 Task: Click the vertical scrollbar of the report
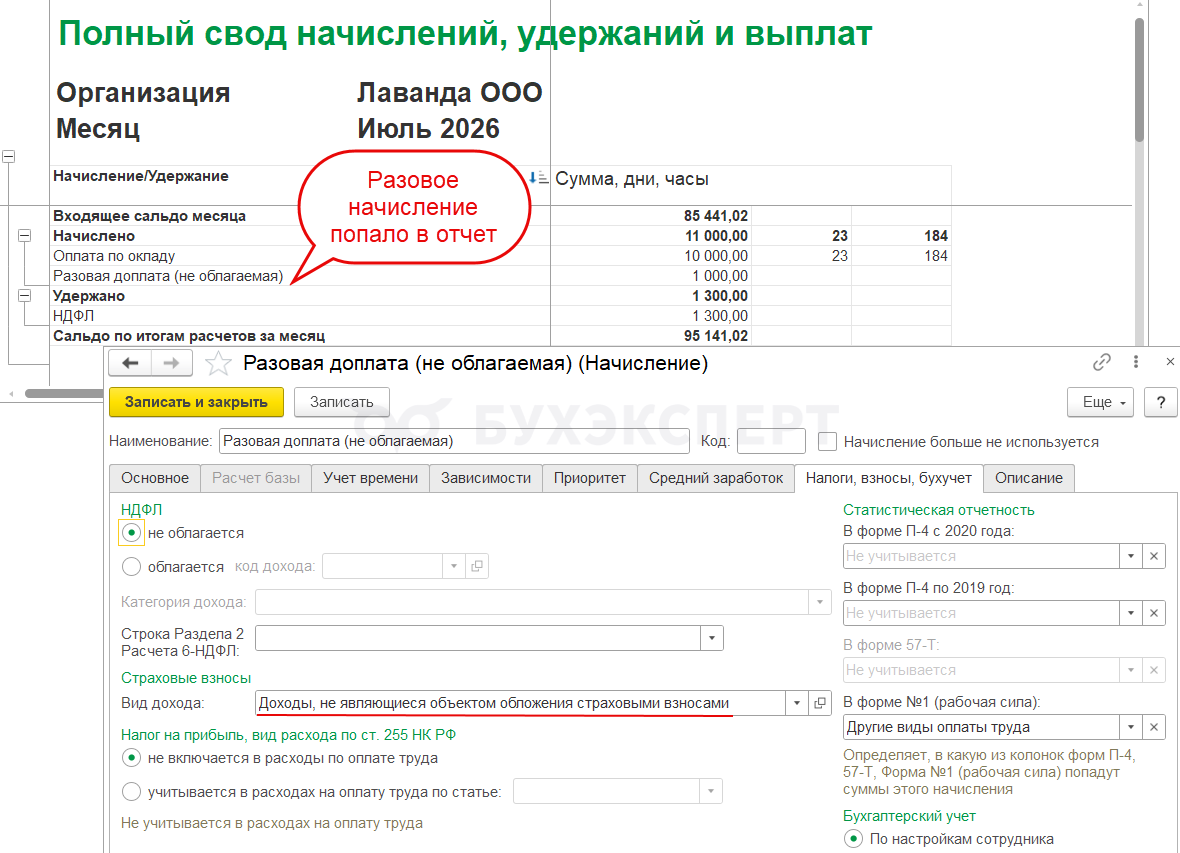click(x=1139, y=81)
